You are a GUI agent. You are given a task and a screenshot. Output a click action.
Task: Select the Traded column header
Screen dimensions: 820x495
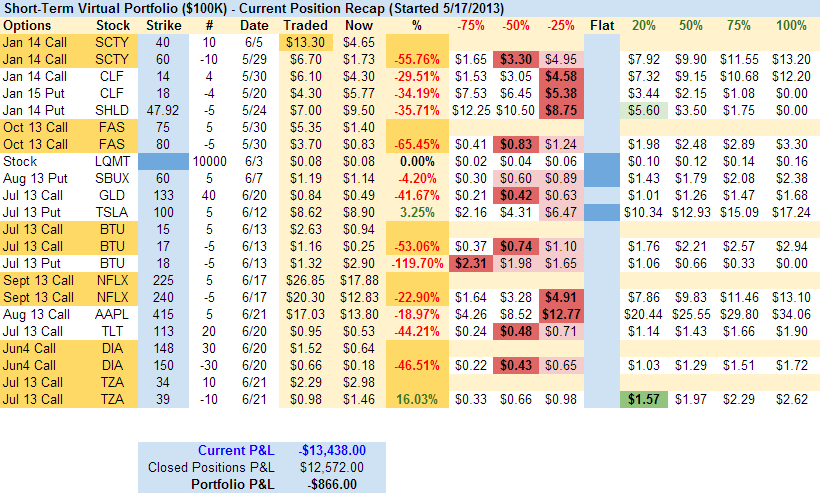(304, 24)
